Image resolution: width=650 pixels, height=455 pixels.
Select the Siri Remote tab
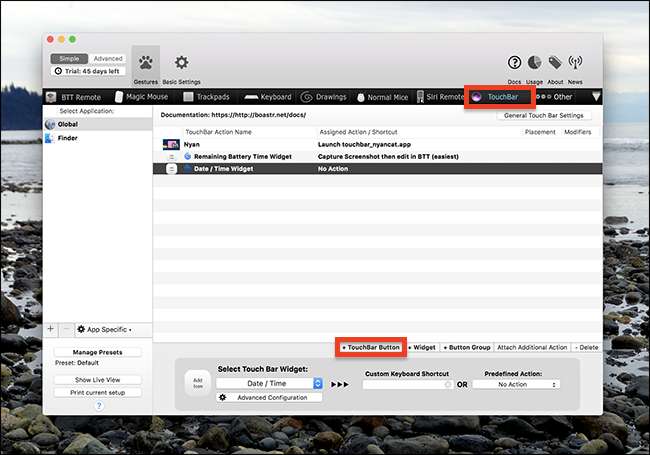pyautogui.click(x=440, y=97)
